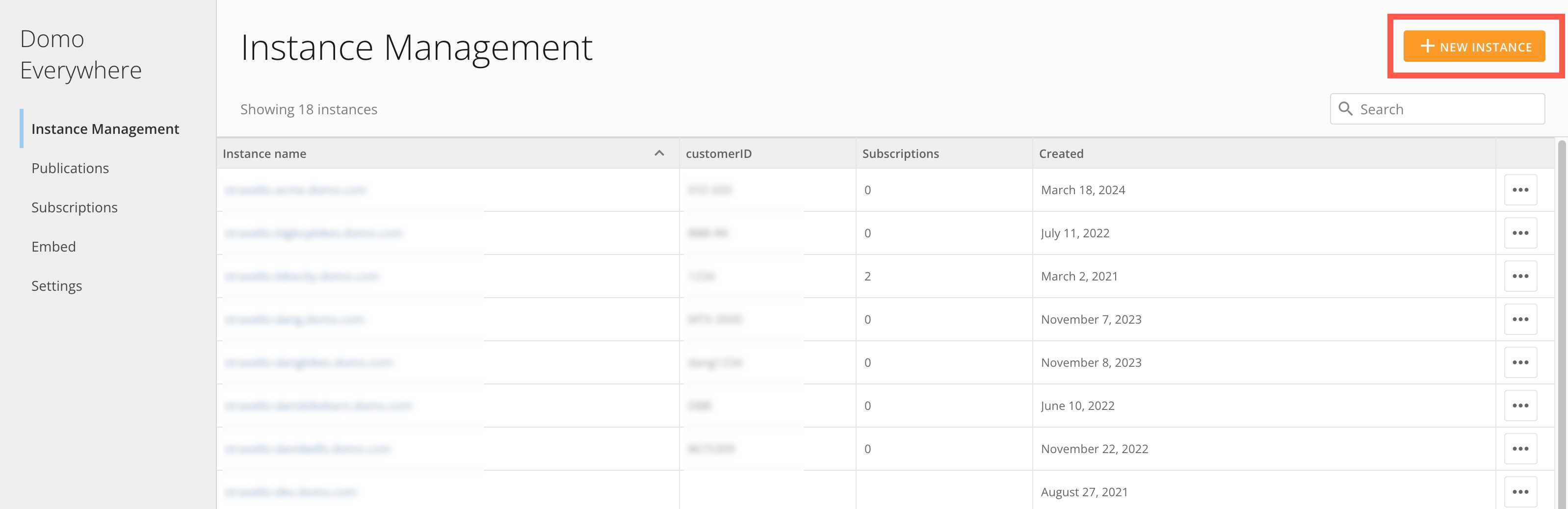Open more options for June 10, 2022 row

tap(1520, 406)
